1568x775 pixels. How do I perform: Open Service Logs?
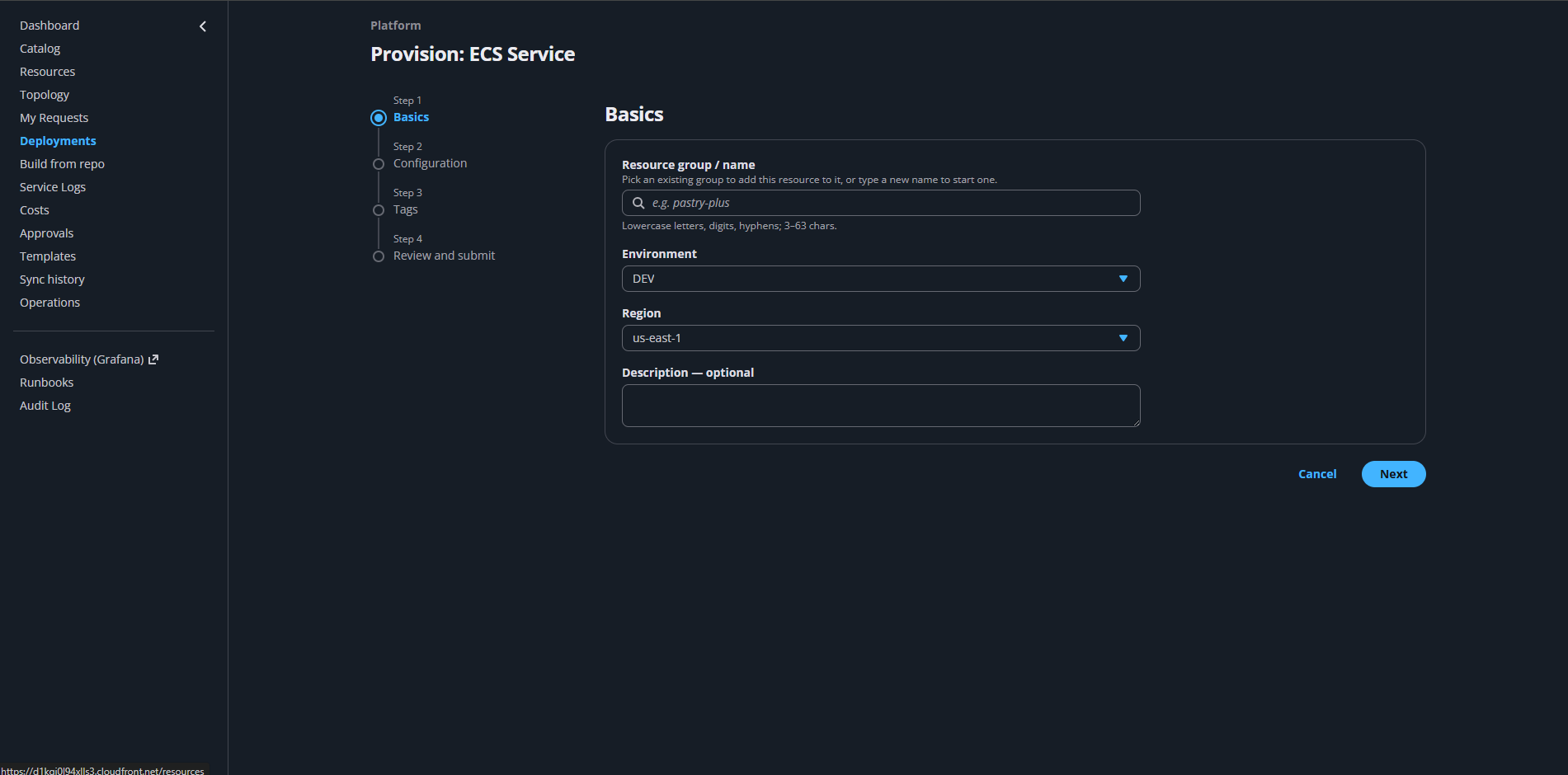tap(53, 187)
